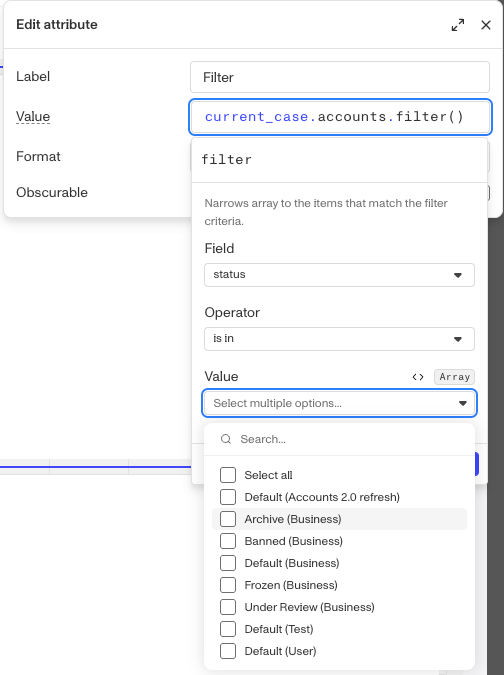Select Default (Test) checkbox option
Viewport: 504px width, 675px height.
228,629
